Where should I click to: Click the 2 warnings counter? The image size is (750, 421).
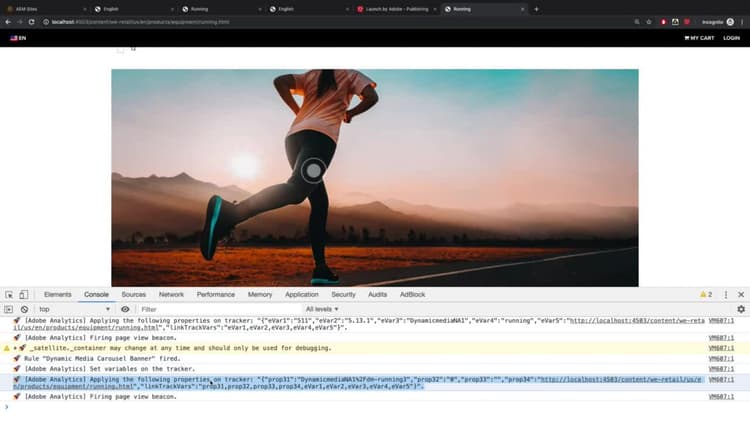click(706, 295)
